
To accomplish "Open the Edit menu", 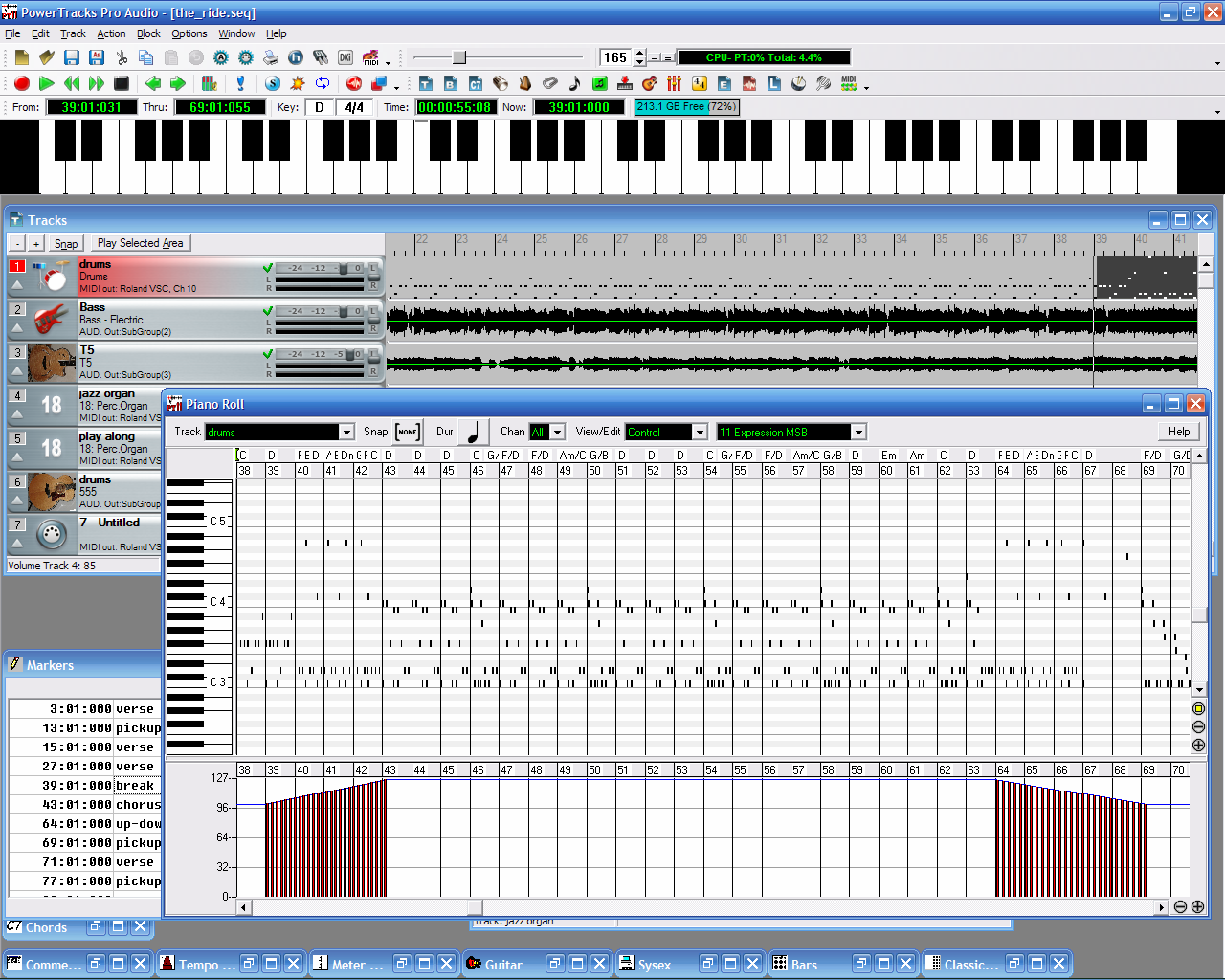I will click(40, 33).
